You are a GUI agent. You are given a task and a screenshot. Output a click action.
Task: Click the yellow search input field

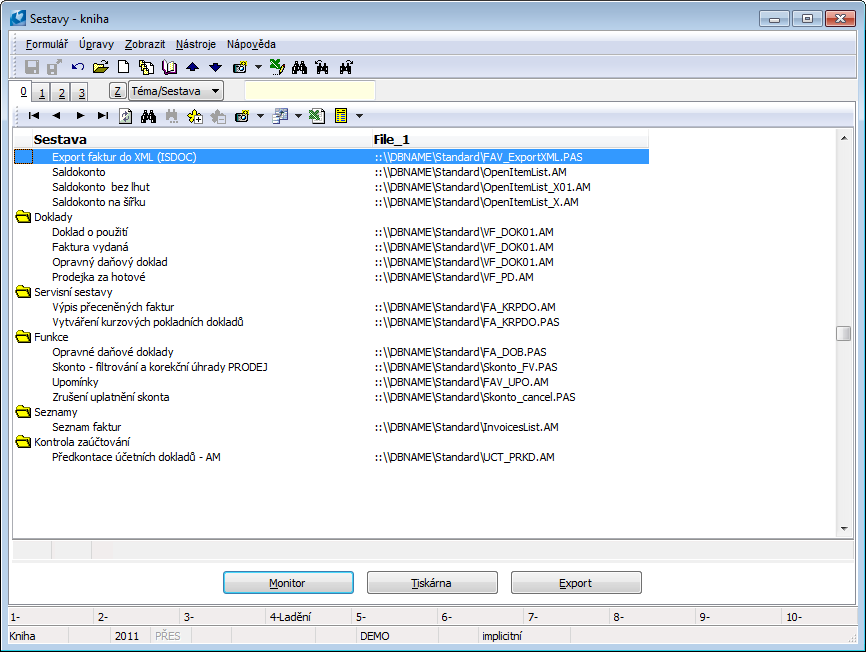pos(310,91)
